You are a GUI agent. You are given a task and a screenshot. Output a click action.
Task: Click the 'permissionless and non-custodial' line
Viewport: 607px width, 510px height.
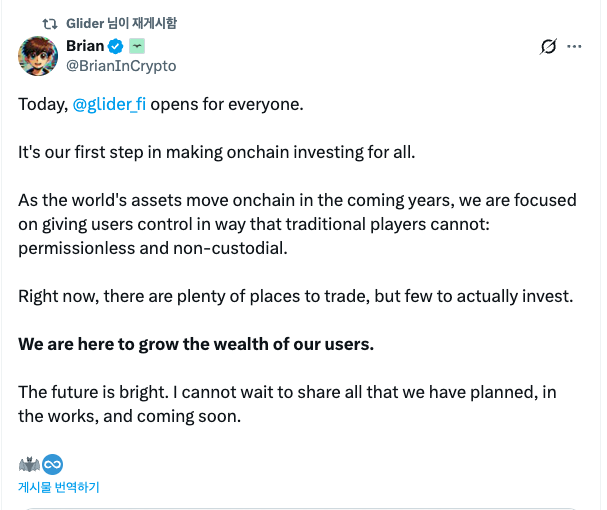coord(152,248)
